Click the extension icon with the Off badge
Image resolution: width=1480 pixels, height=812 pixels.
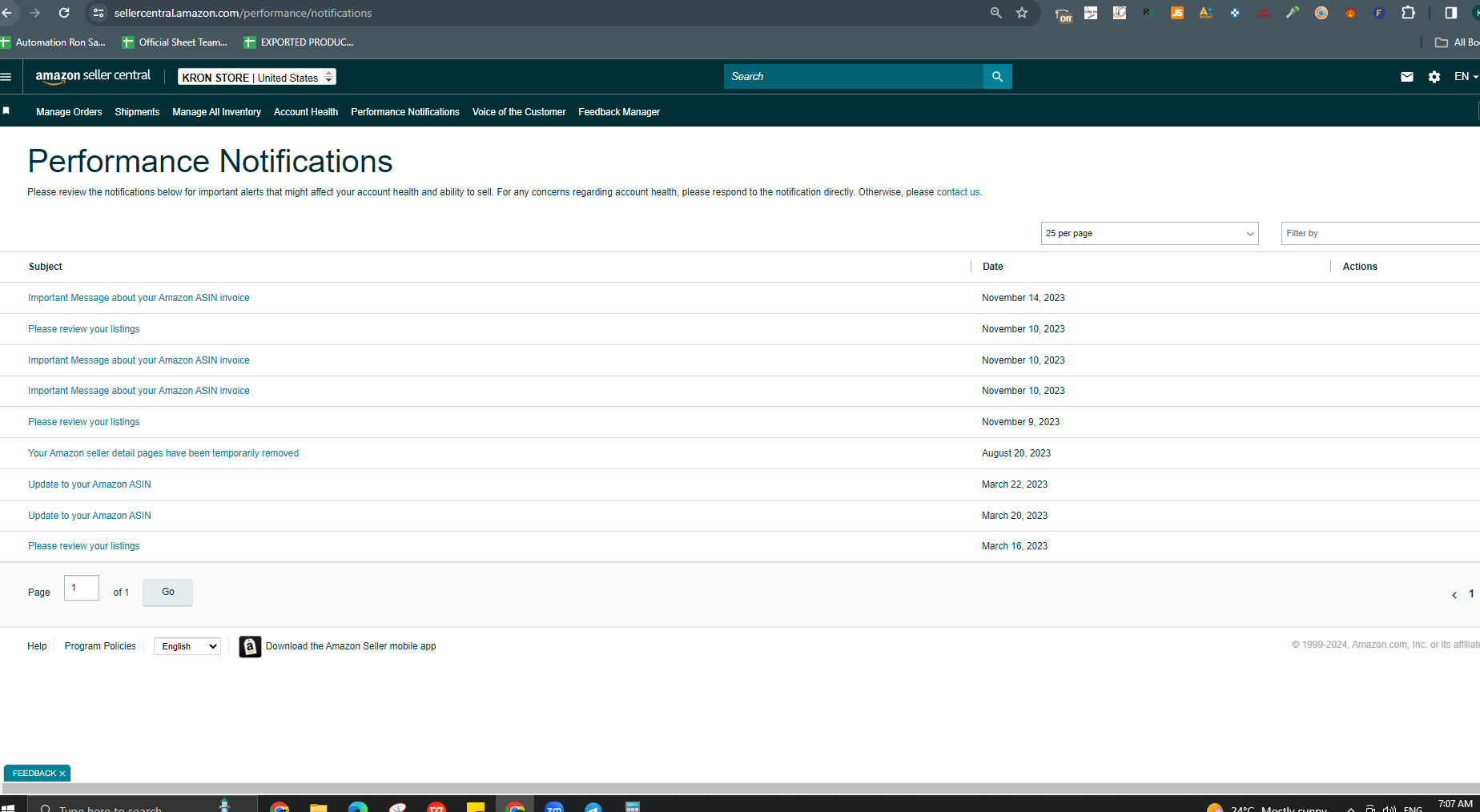pyautogui.click(x=1063, y=14)
